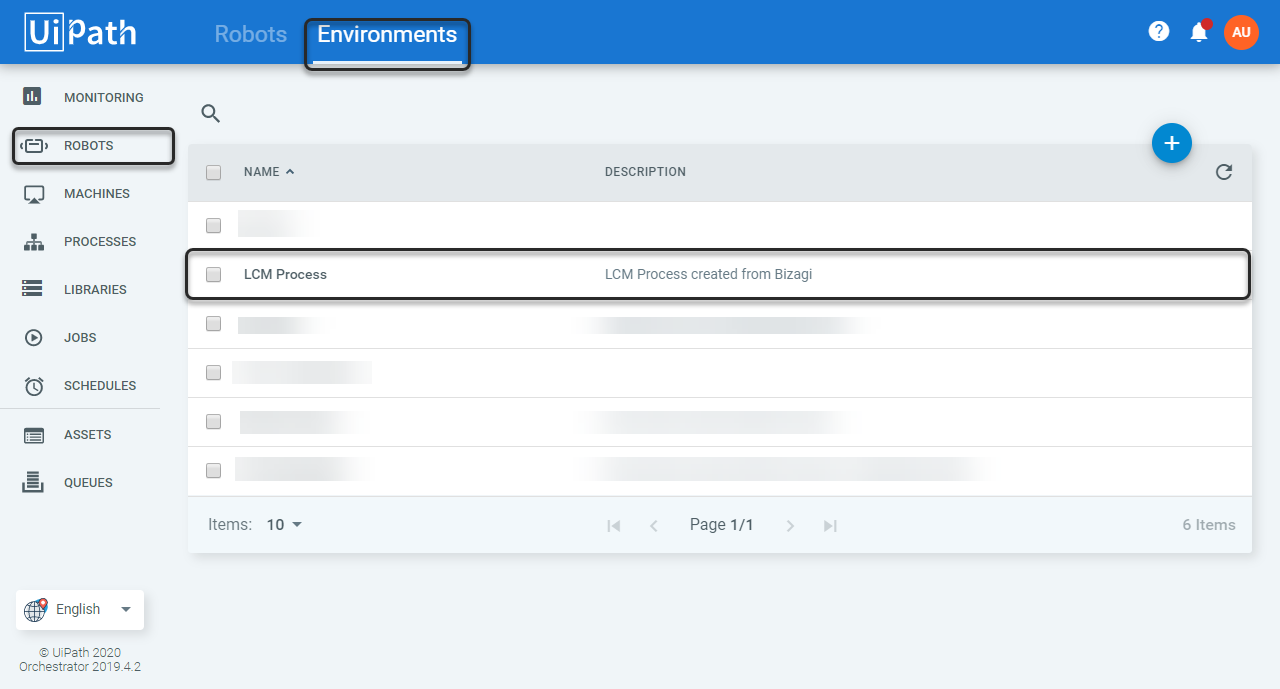Toggle the select-all header checkbox
The height and width of the screenshot is (689, 1280).
click(213, 172)
